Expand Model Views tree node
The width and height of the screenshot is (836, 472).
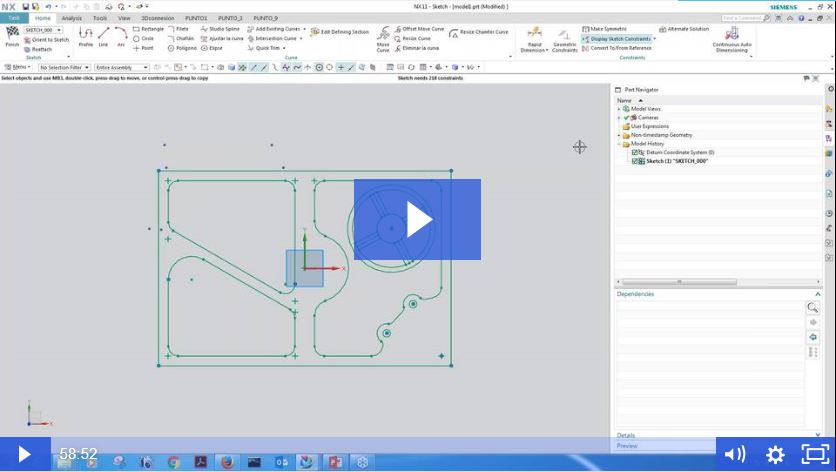[x=619, y=109]
